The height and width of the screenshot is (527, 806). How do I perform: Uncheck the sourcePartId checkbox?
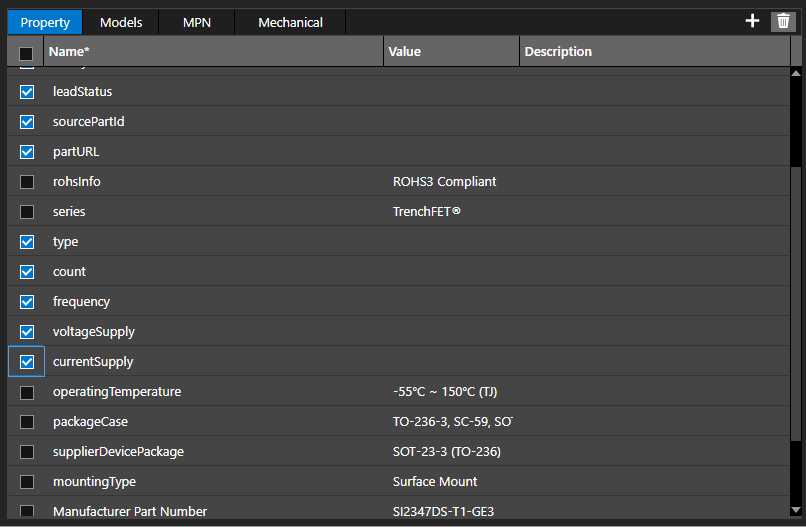[27, 122]
